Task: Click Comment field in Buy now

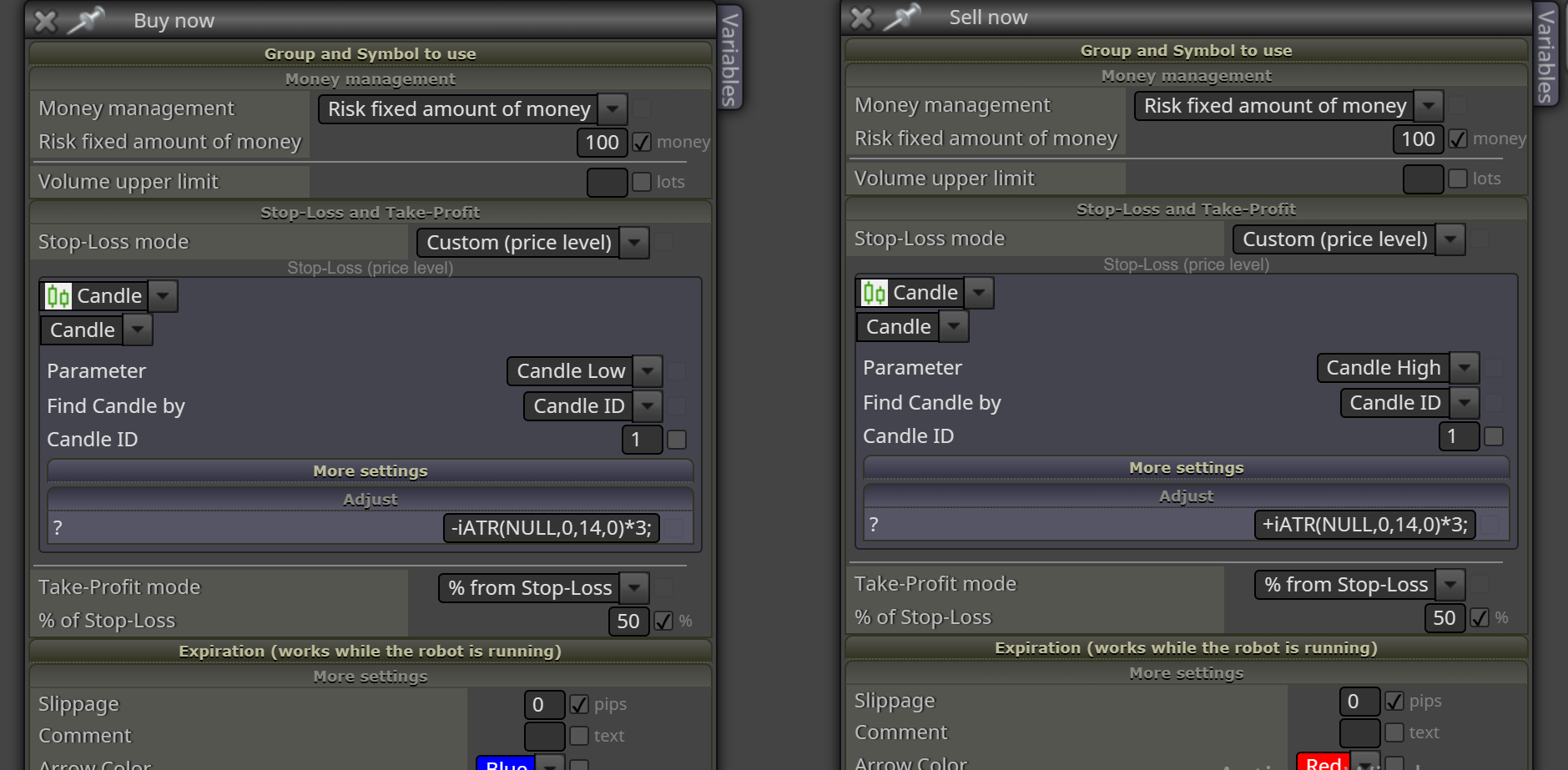Action: tap(545, 737)
